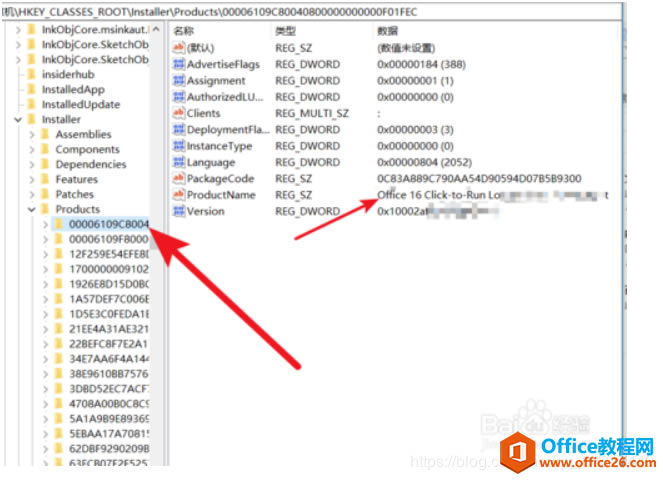Click the InstalledApp folder icon
663x480 pixels.
click(31, 89)
